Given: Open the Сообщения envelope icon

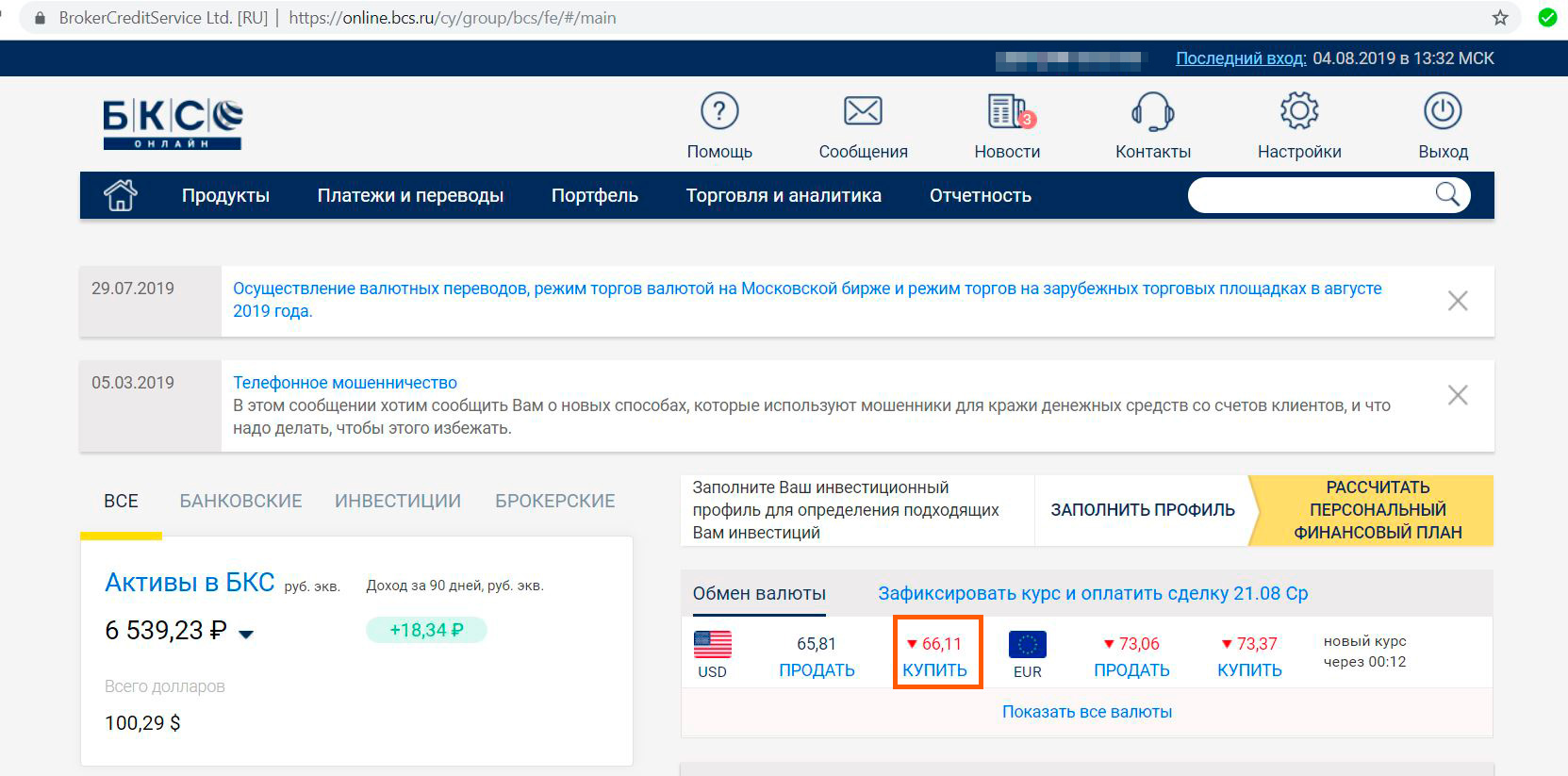Looking at the screenshot, I should [x=863, y=111].
